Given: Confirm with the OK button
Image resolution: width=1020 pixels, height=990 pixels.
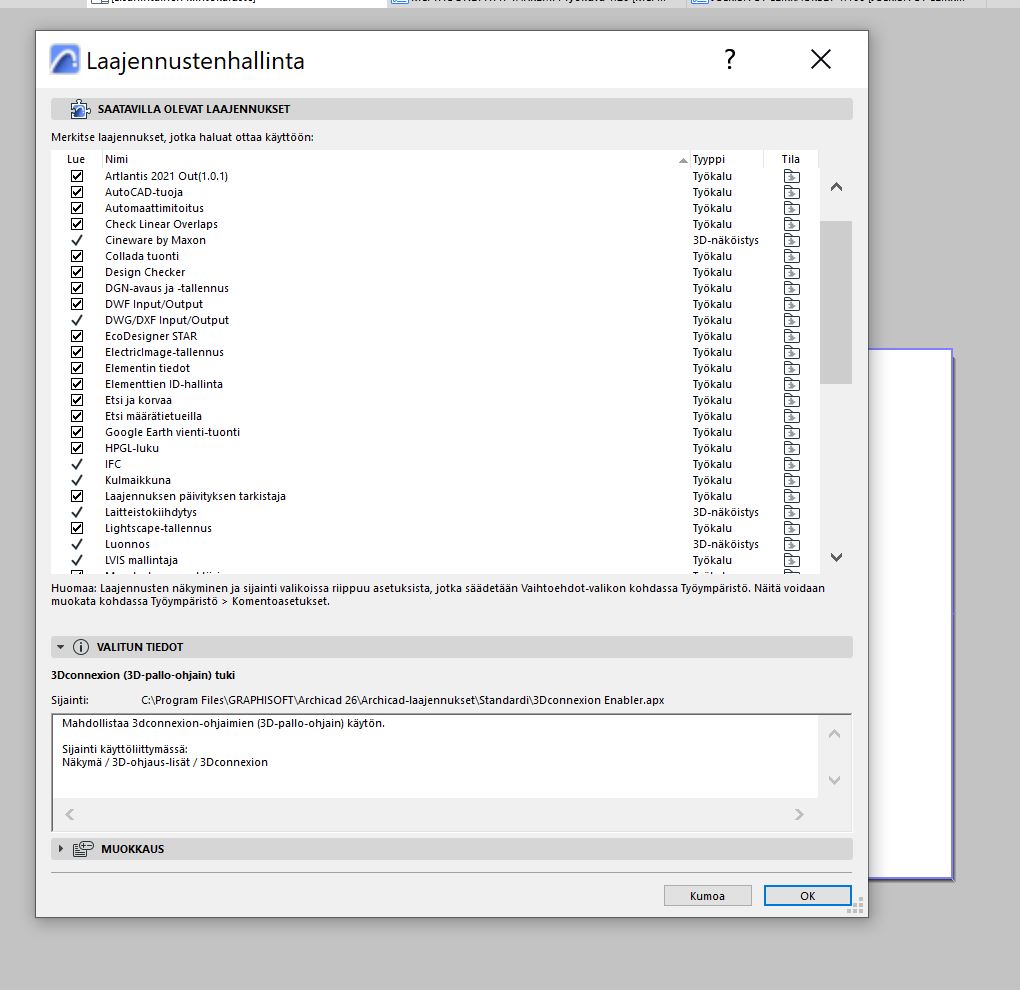Looking at the screenshot, I should point(807,896).
